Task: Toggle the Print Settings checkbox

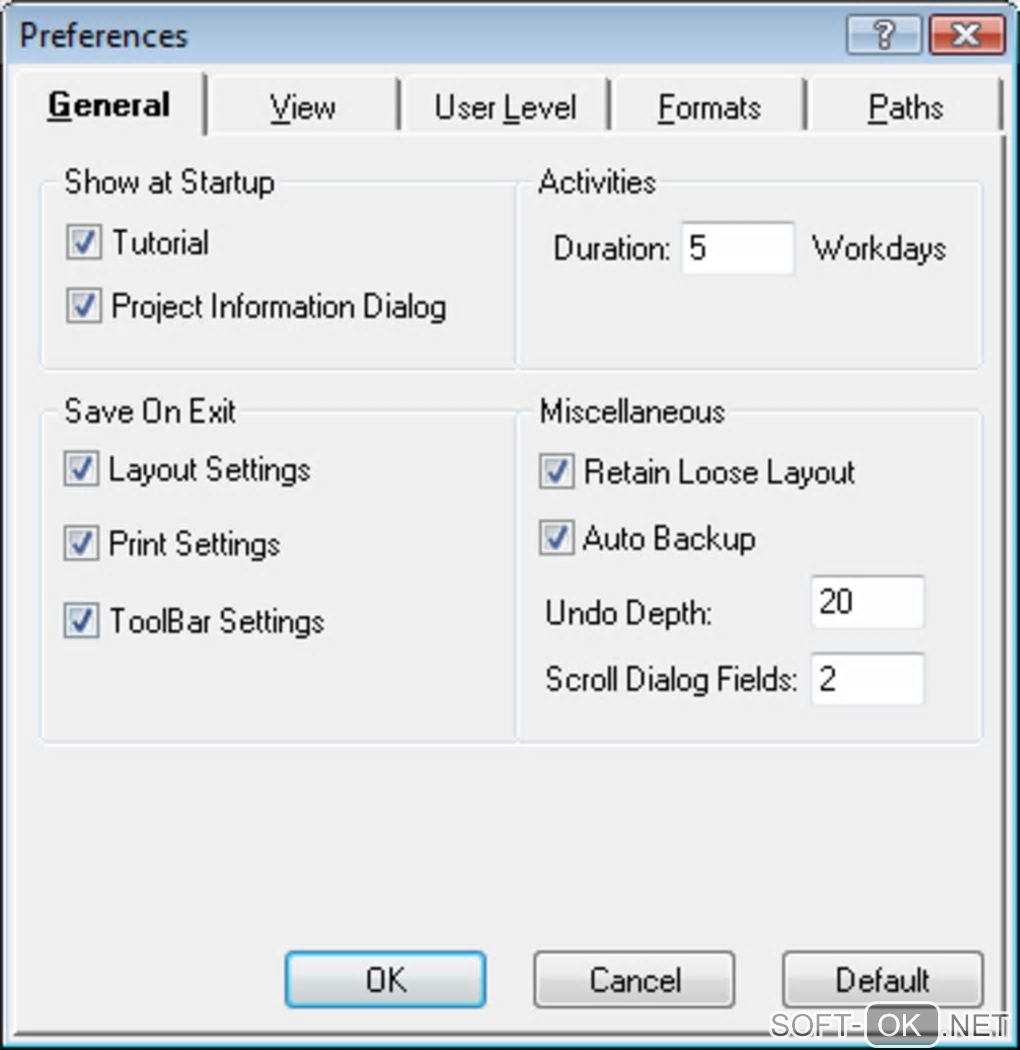Action: [x=81, y=544]
